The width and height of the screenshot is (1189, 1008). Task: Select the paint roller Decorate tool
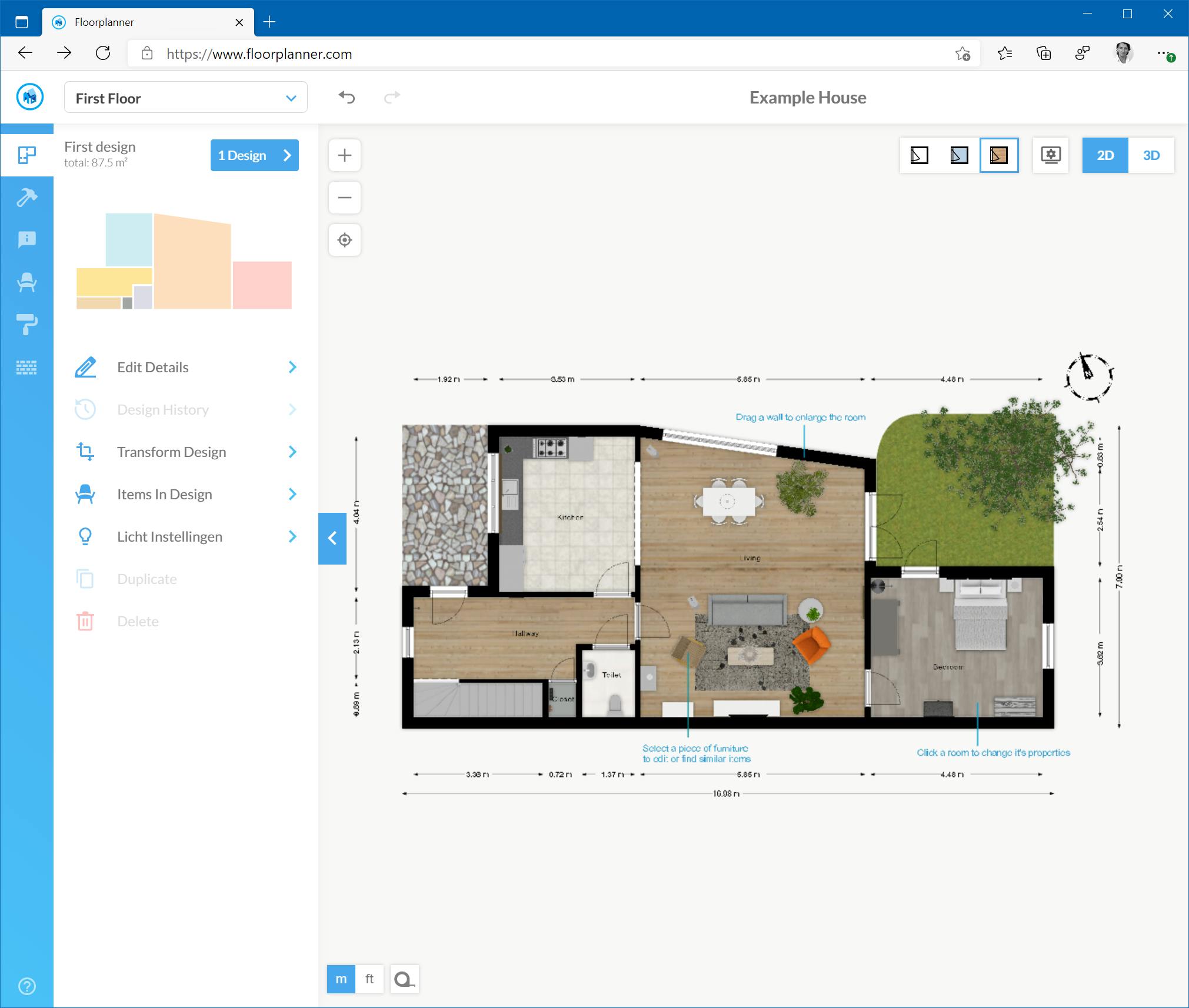click(x=27, y=325)
